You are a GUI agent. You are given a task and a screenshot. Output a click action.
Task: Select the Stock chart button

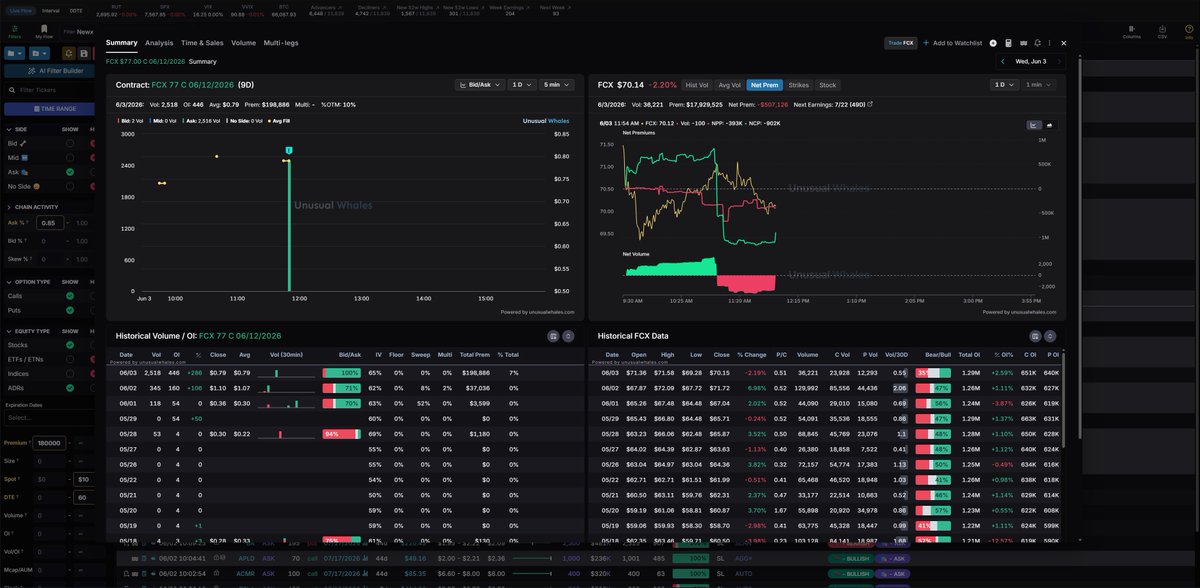click(x=828, y=85)
